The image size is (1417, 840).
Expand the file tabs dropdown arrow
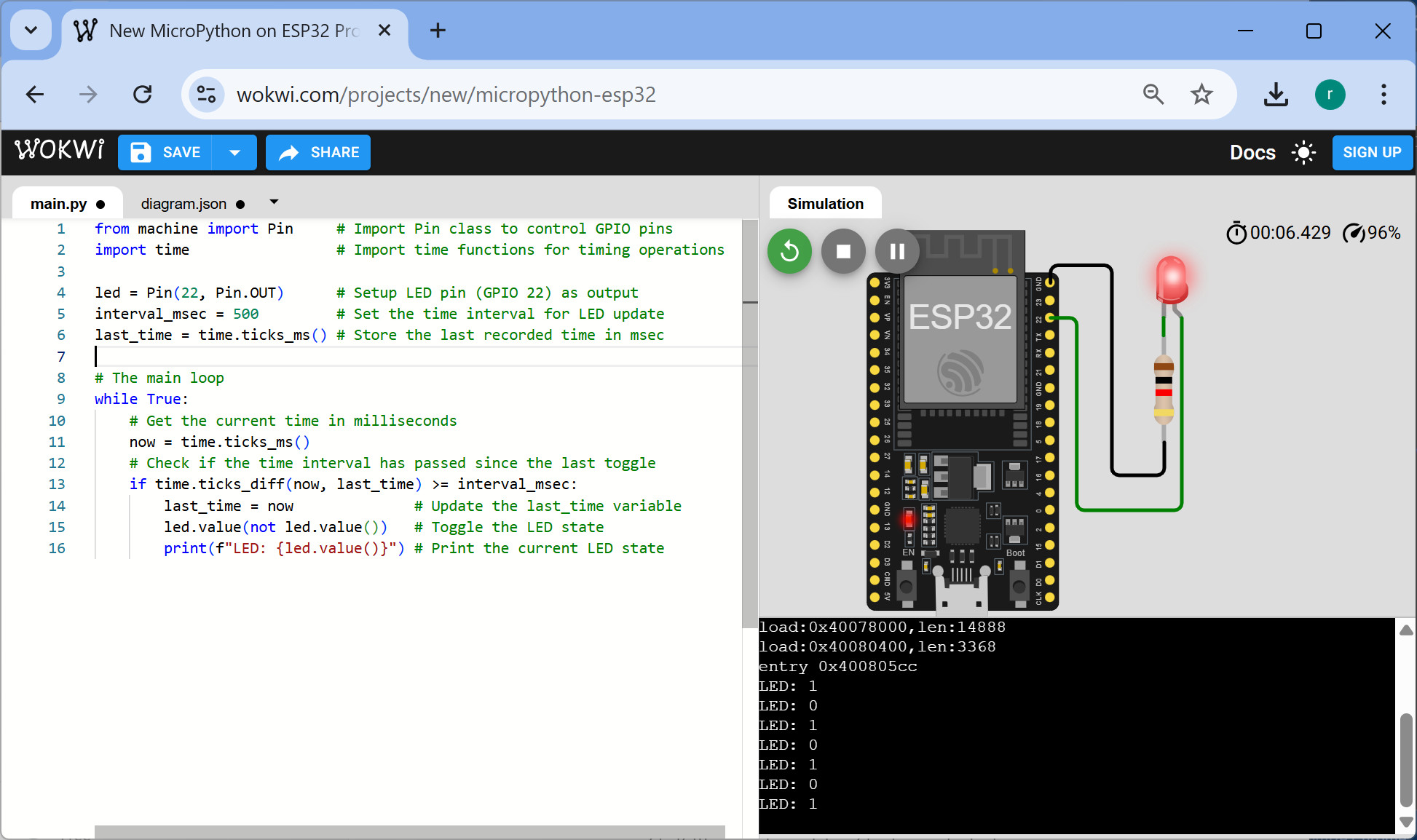274,202
